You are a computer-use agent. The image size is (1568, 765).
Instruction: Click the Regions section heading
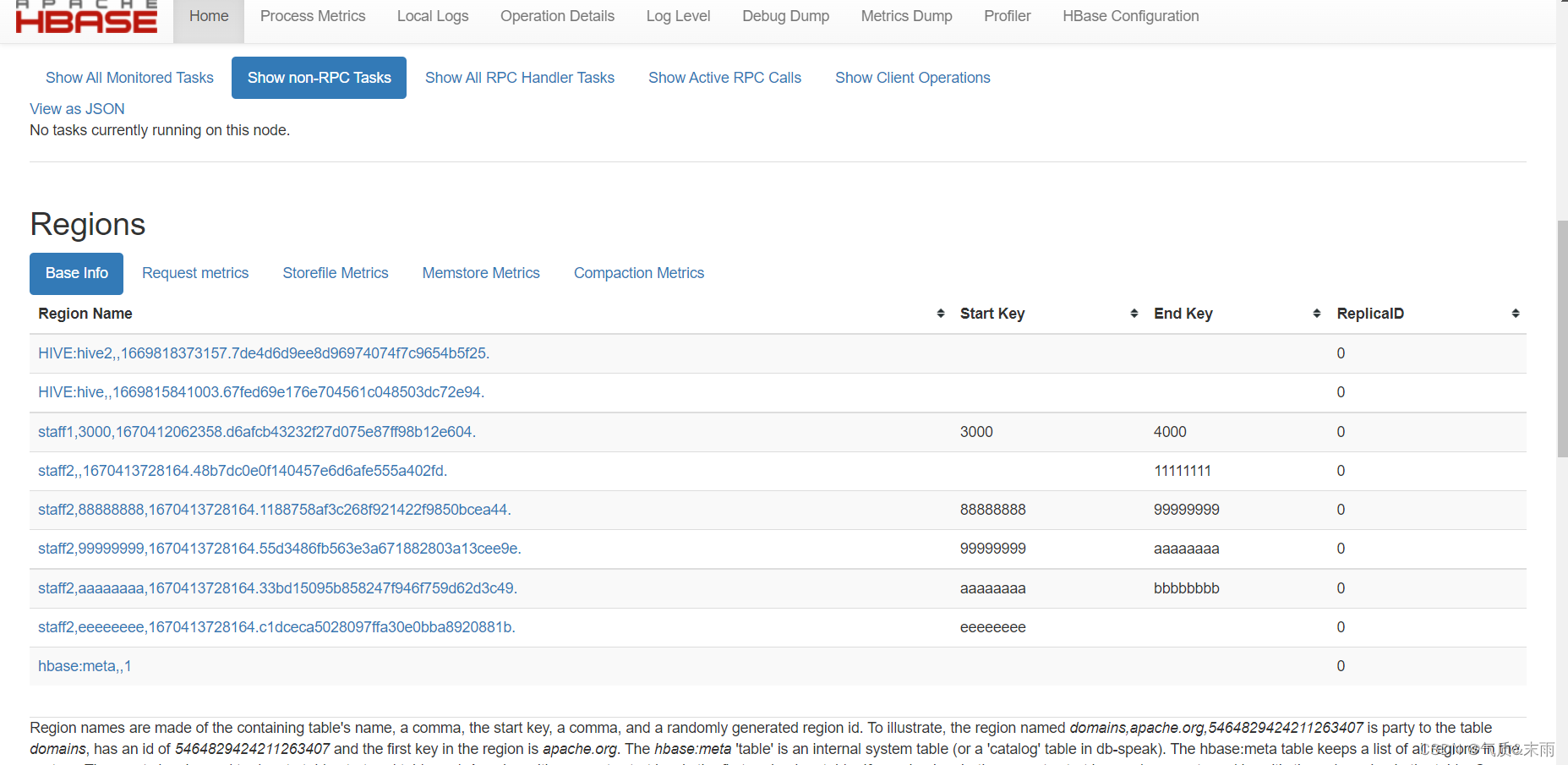click(x=88, y=225)
